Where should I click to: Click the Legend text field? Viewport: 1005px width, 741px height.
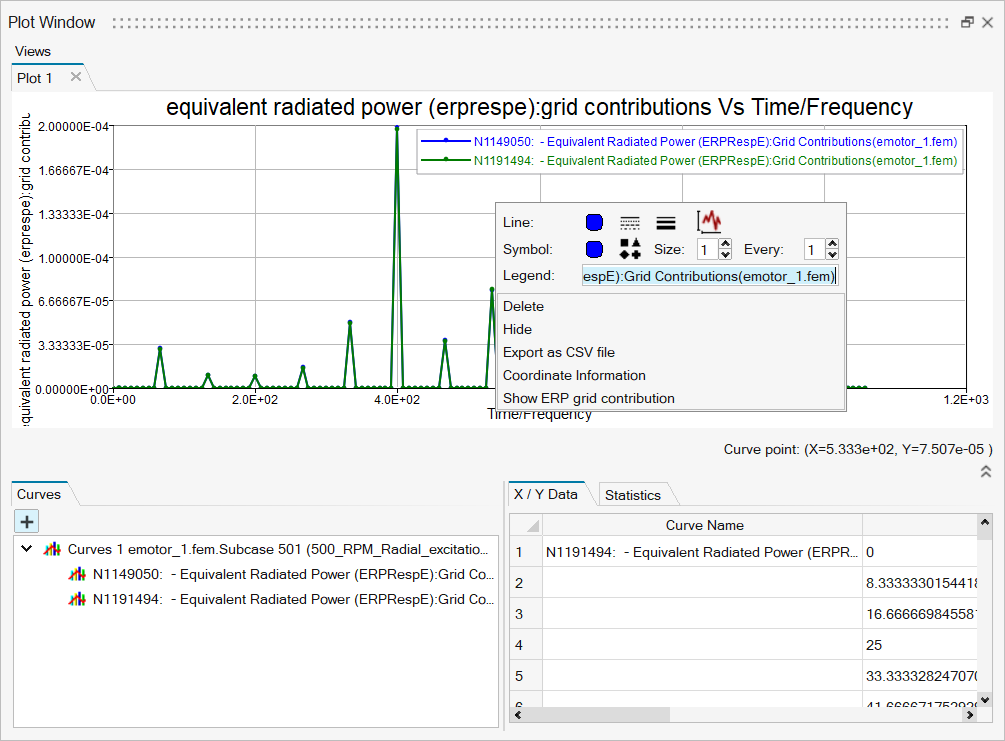coord(708,276)
